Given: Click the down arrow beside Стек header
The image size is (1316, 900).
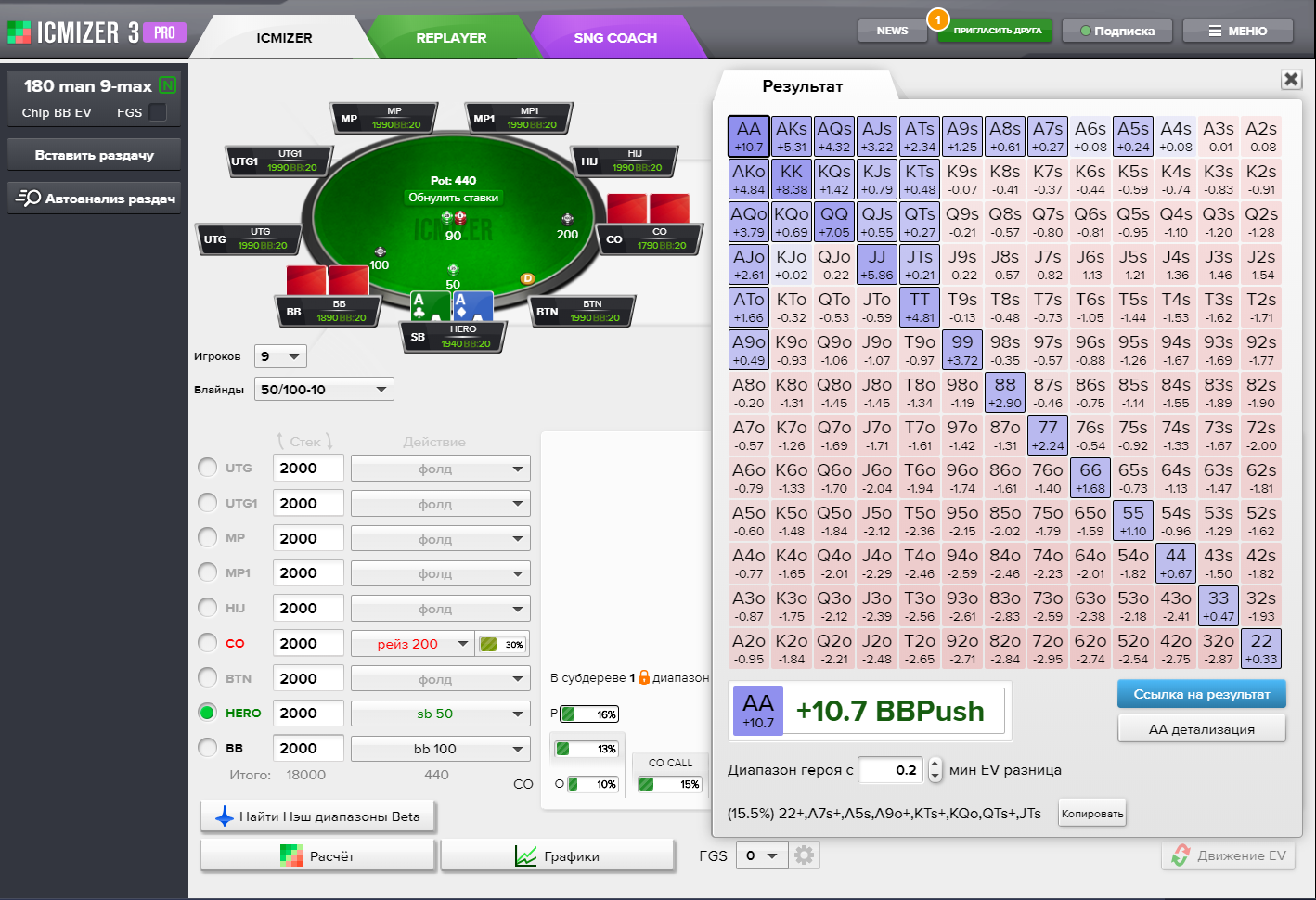Looking at the screenshot, I should pos(329,441).
